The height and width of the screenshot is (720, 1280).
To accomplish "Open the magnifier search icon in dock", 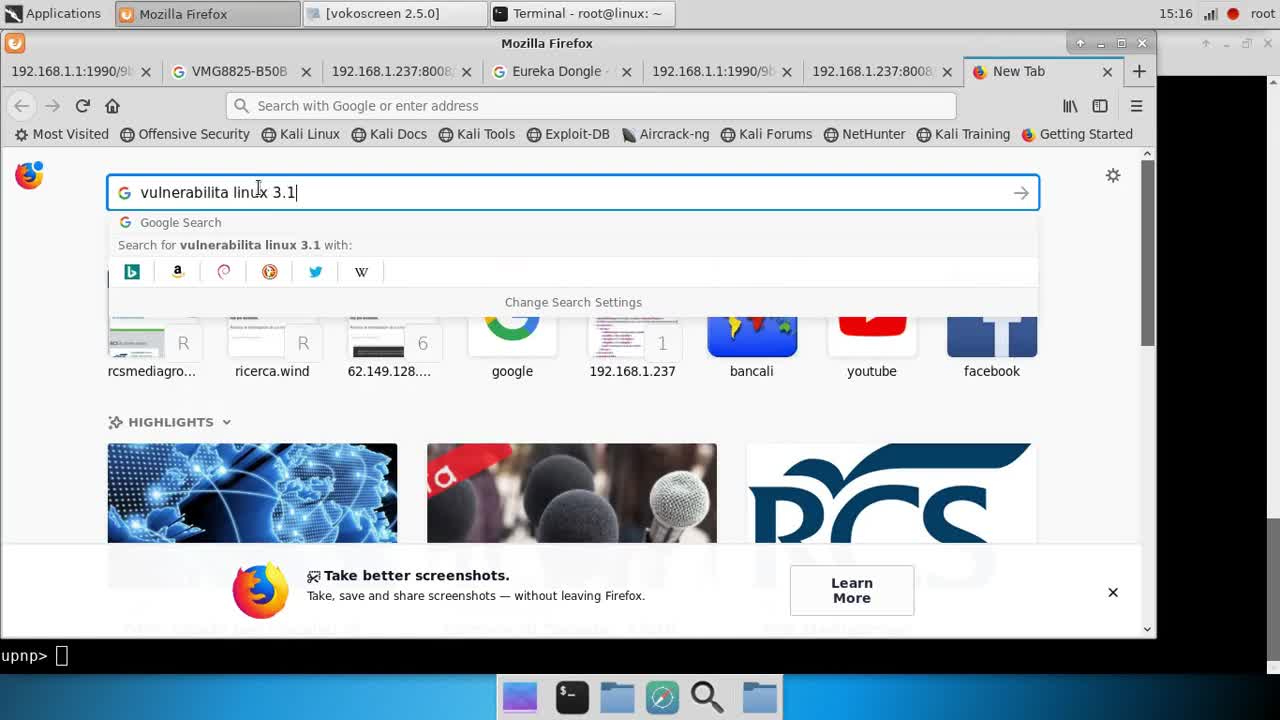I will [x=707, y=697].
